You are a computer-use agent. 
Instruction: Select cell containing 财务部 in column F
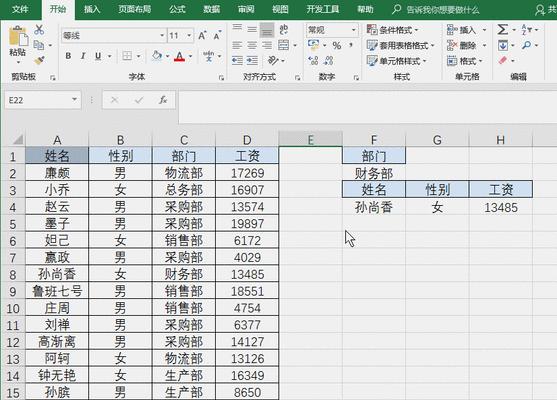374,173
